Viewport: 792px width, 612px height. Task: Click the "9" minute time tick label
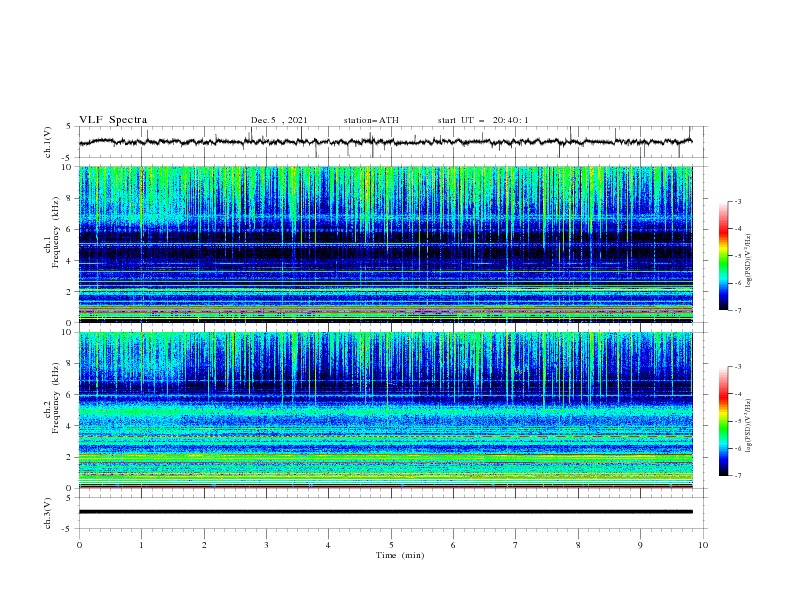[x=640, y=545]
